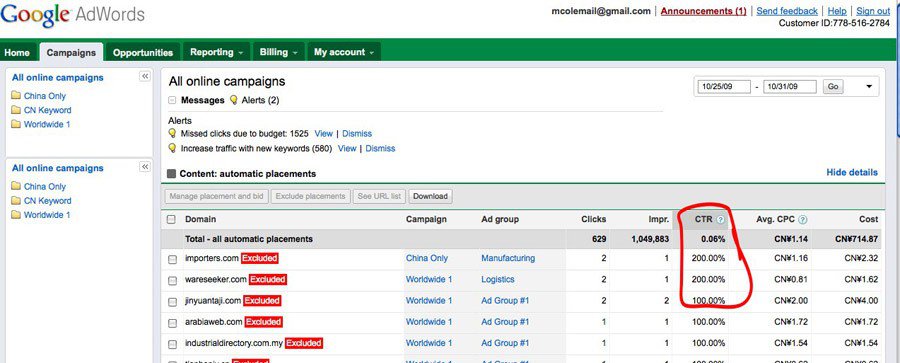900x363 pixels.
Task: Select all rows with the header checkbox
Action: coord(172,219)
